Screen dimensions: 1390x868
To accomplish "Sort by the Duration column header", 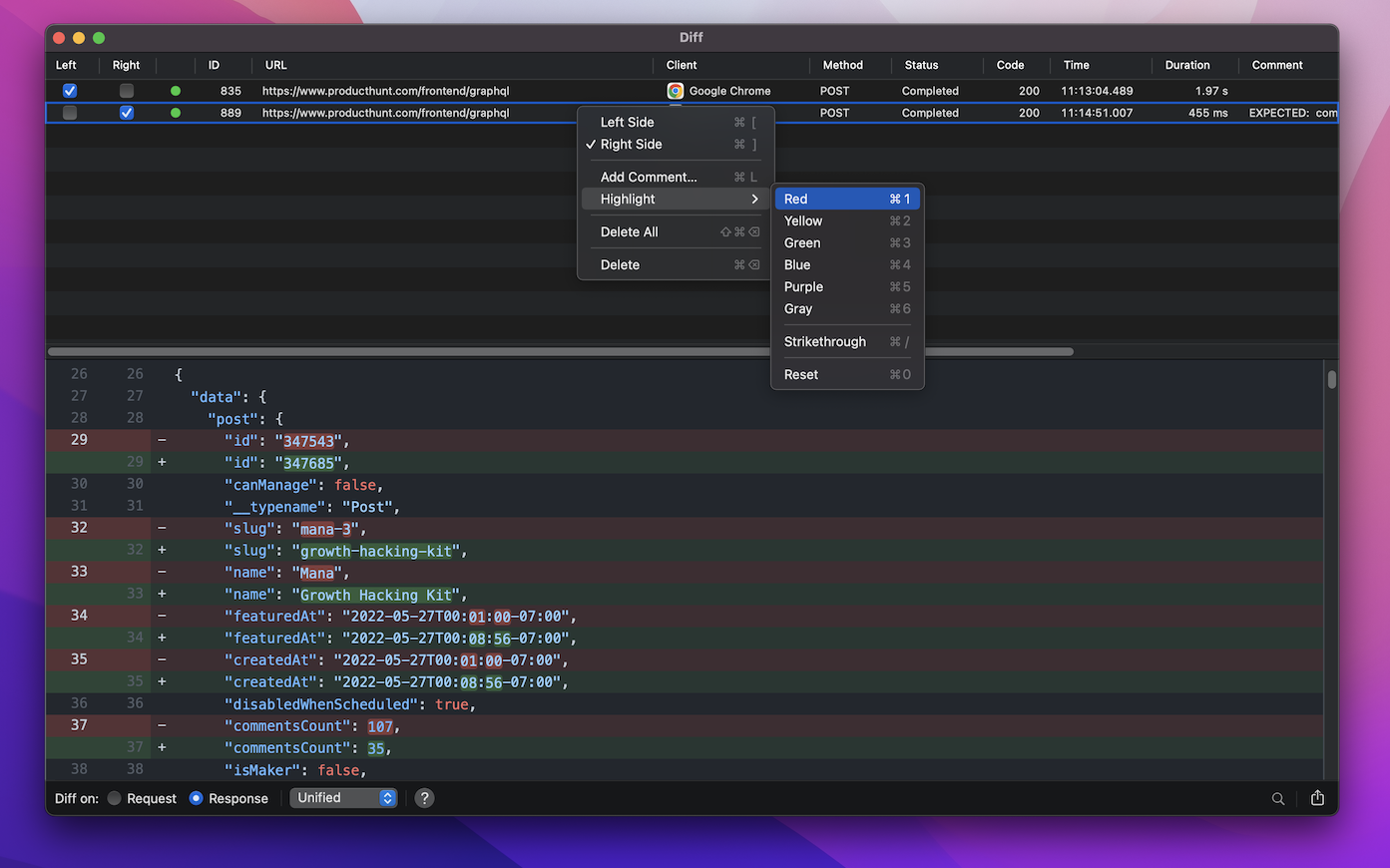I will 1187,65.
